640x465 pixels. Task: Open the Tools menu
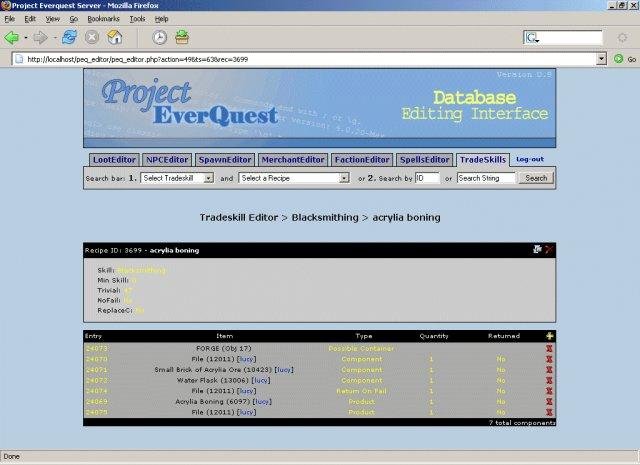tap(137, 19)
